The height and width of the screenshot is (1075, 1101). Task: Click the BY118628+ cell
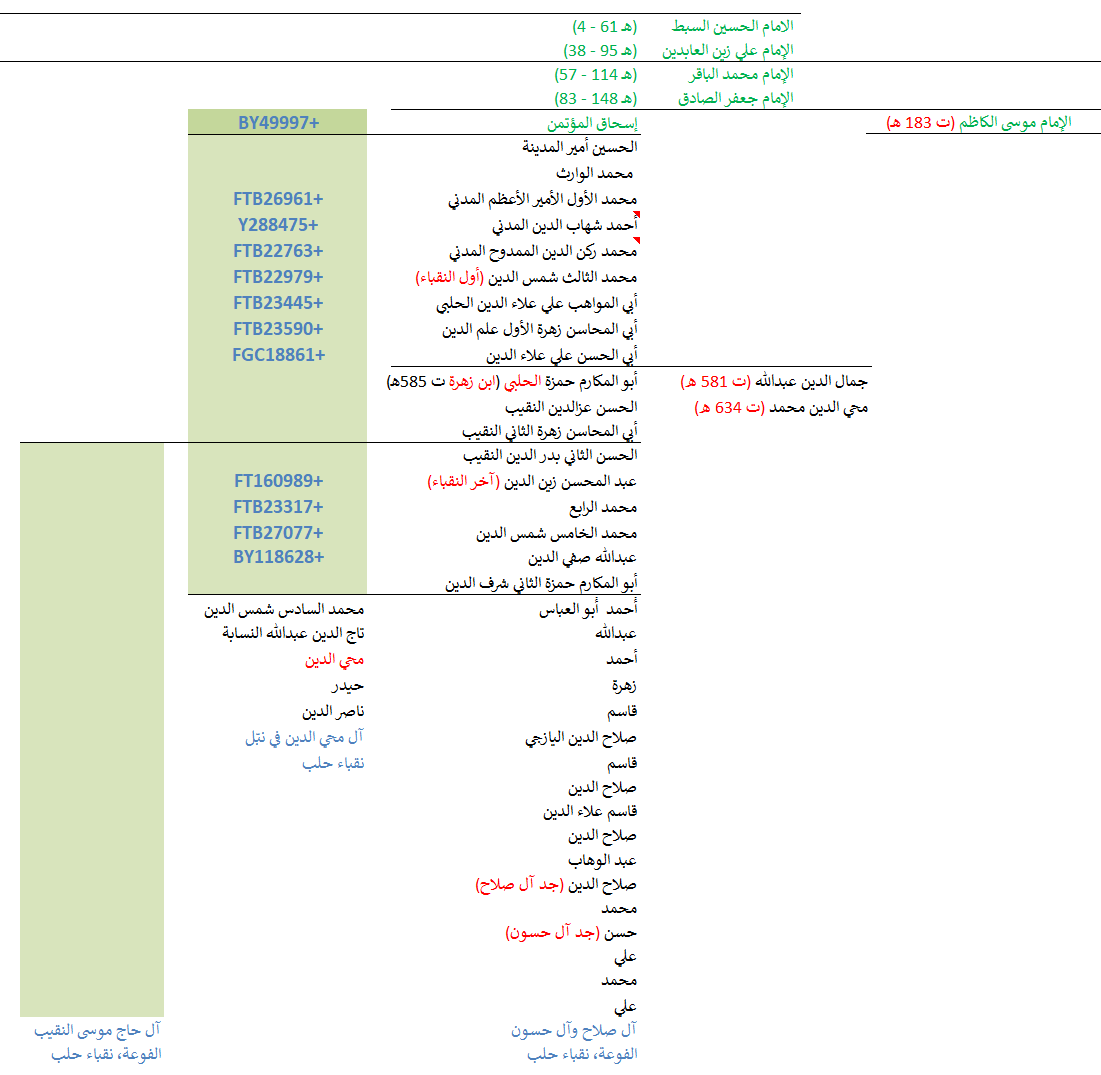click(278, 557)
